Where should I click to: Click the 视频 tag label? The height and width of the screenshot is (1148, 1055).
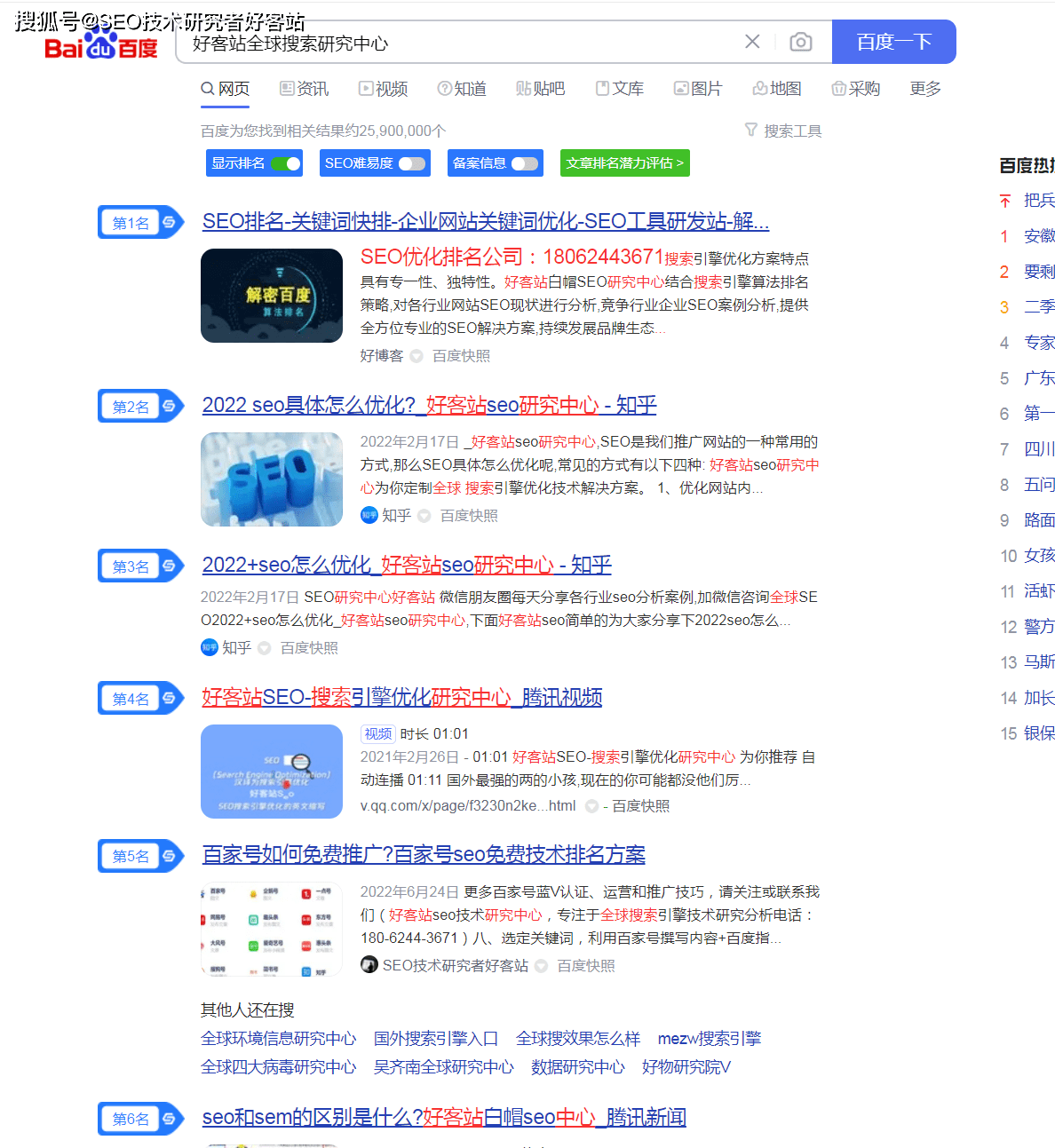pyautogui.click(x=378, y=733)
